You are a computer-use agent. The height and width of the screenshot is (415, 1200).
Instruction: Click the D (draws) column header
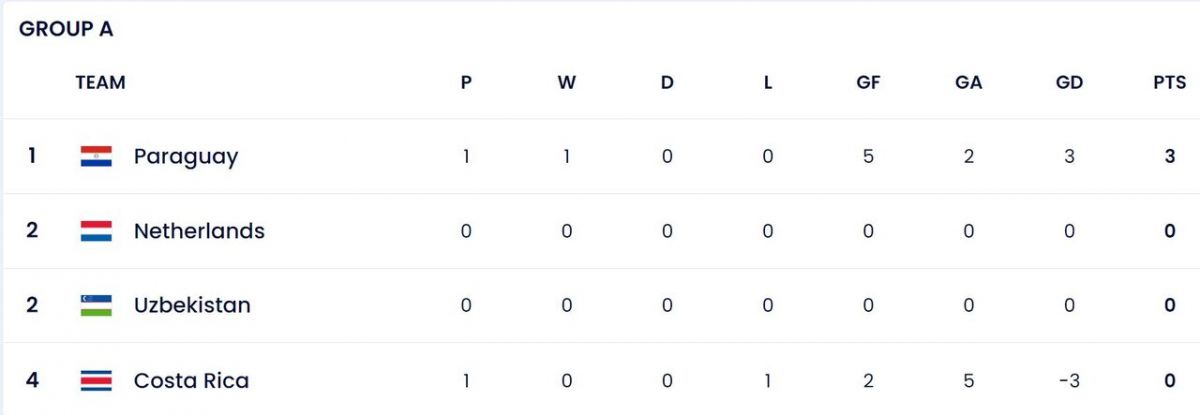(x=667, y=83)
